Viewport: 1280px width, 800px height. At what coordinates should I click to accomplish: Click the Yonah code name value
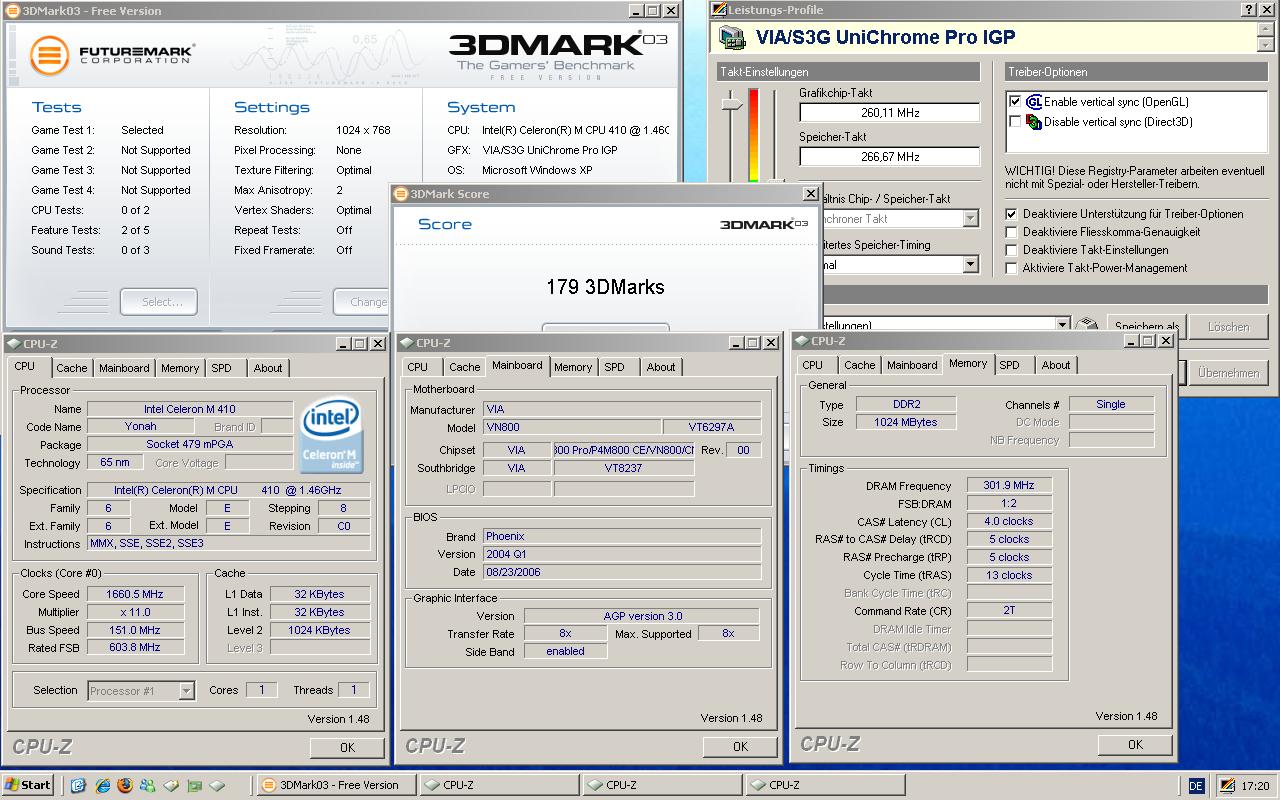pos(141,427)
